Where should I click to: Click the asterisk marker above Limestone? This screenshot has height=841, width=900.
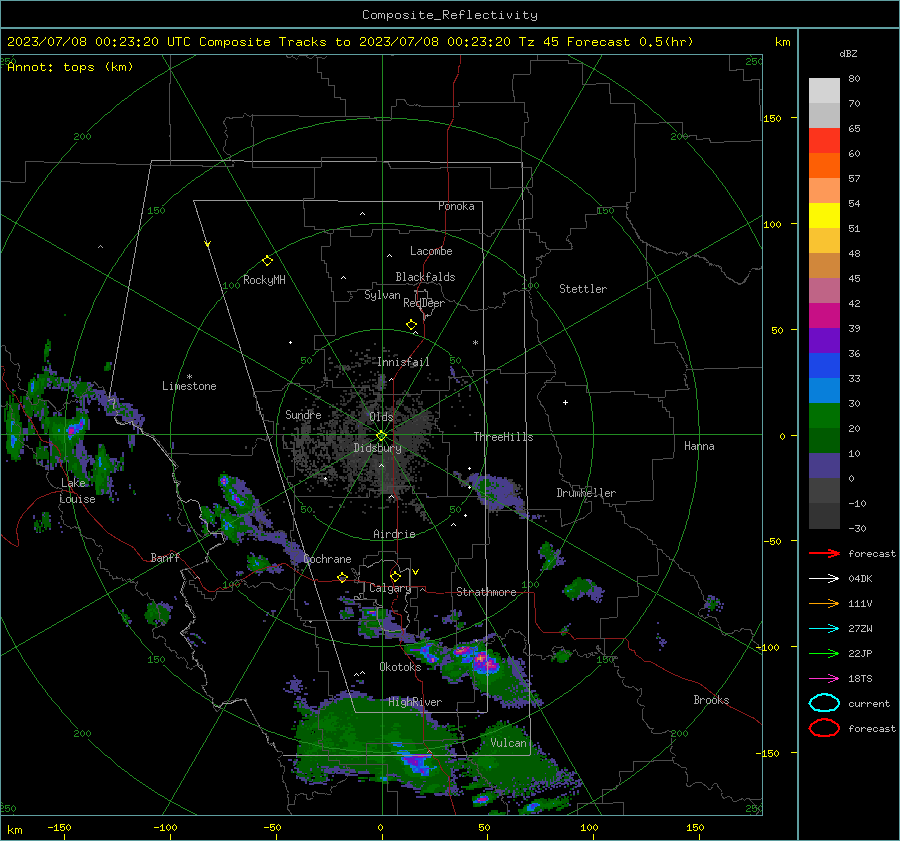(189, 377)
